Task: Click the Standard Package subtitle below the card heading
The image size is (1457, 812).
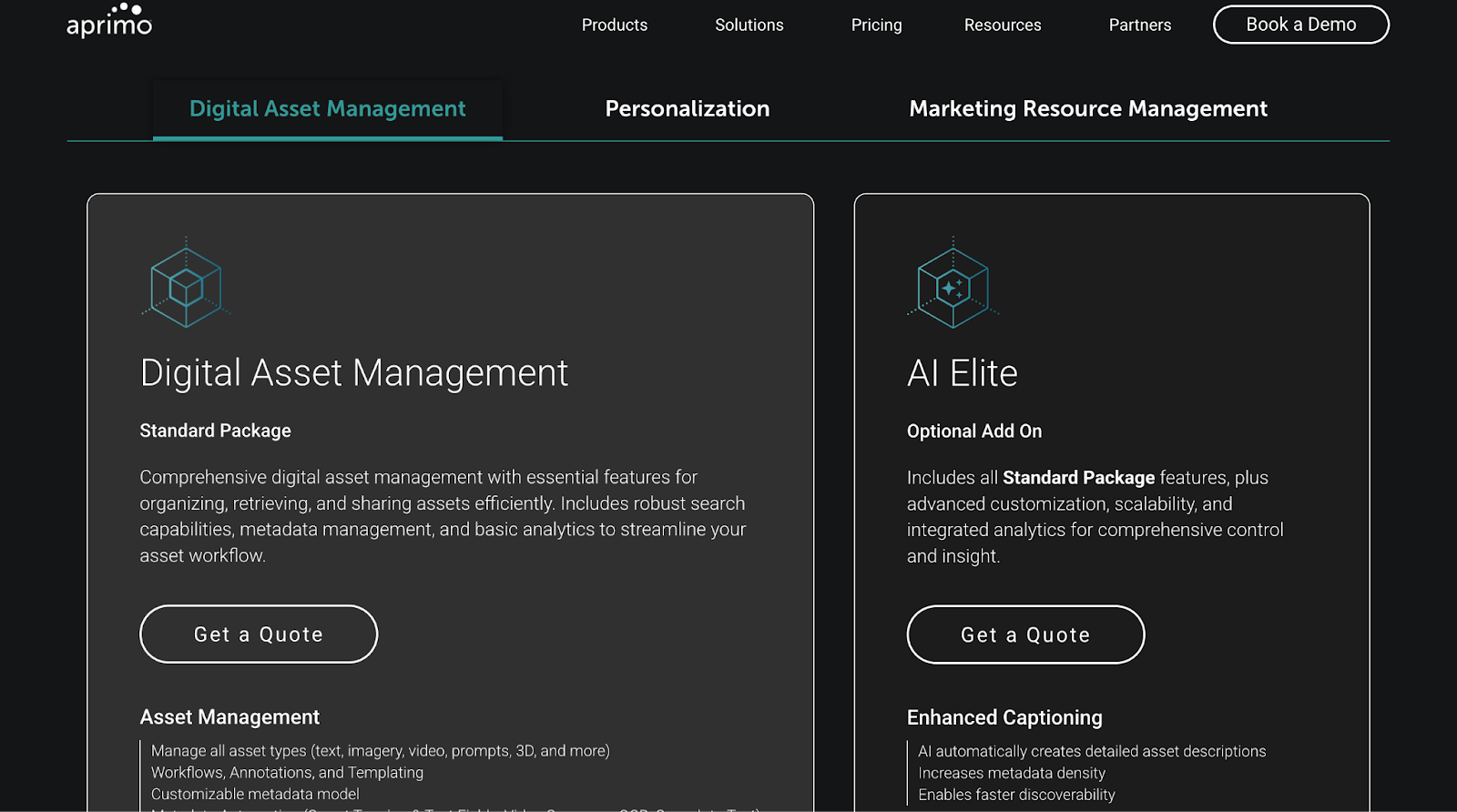Action: (216, 431)
